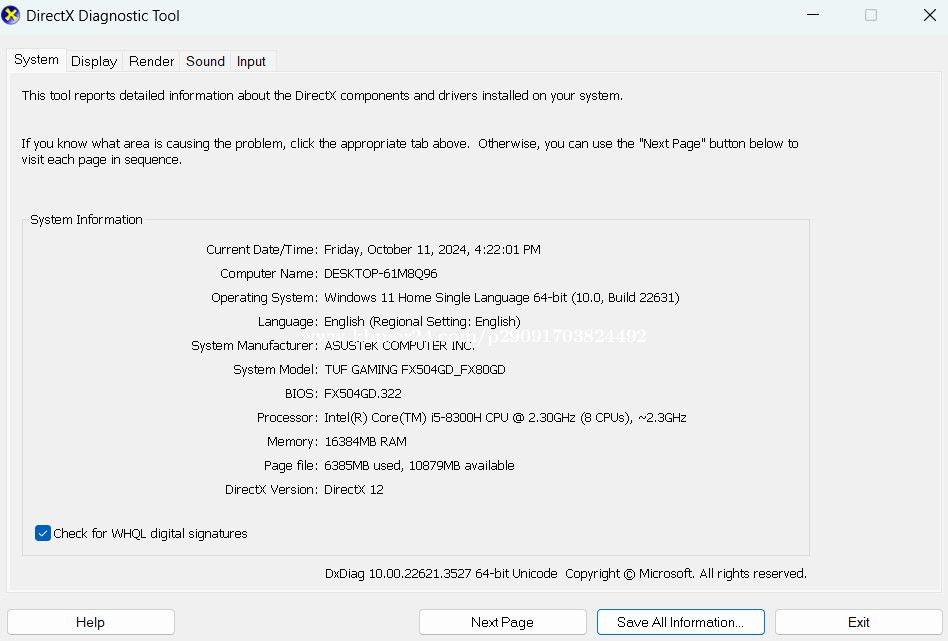Open the Display tab
The height and width of the screenshot is (641, 948).
(x=94, y=61)
